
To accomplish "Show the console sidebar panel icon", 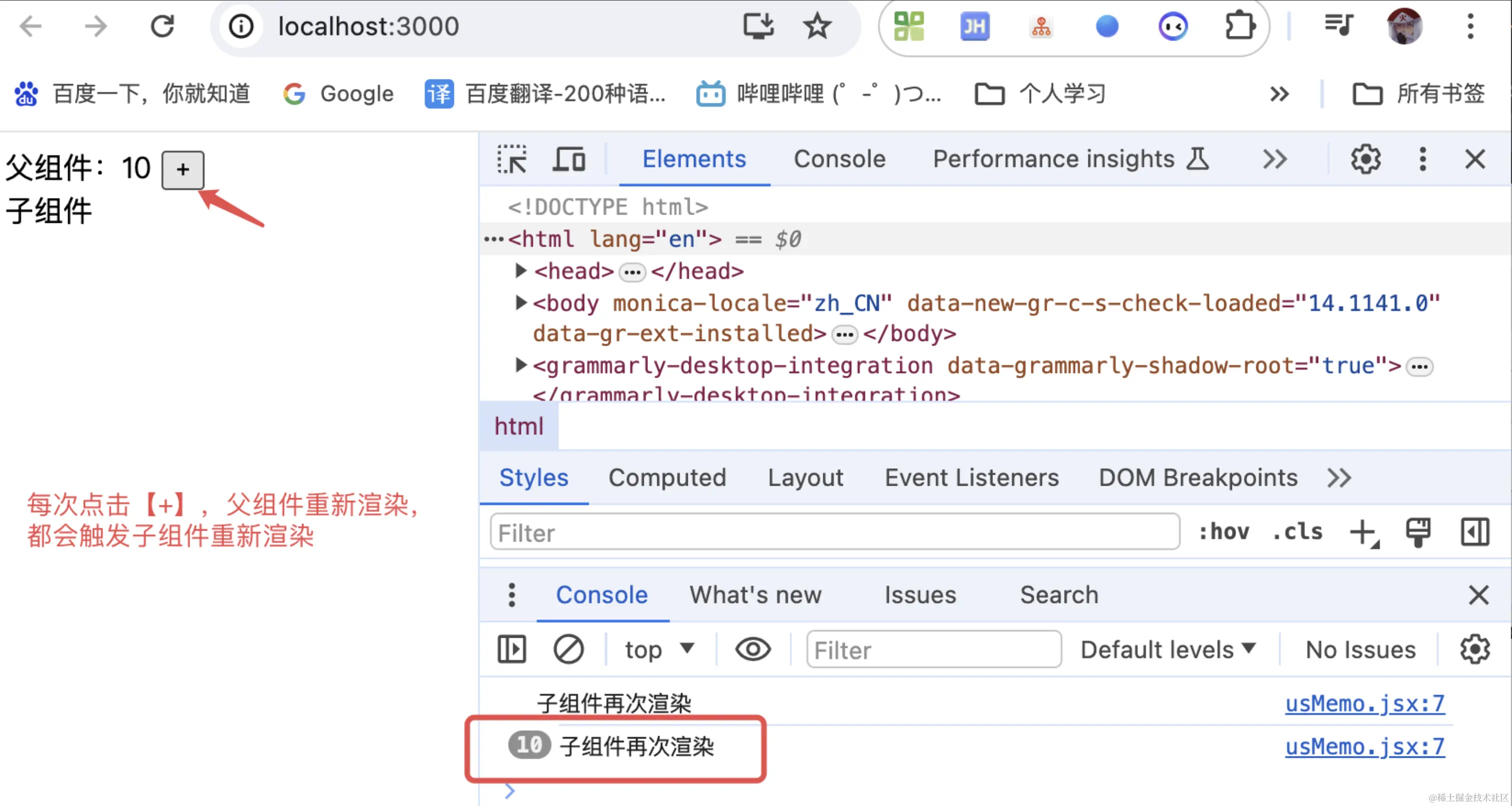I will point(511,650).
